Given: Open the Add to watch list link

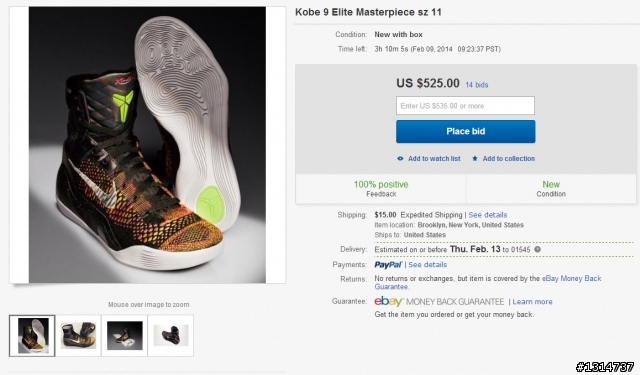Looking at the screenshot, I should coord(434,158).
